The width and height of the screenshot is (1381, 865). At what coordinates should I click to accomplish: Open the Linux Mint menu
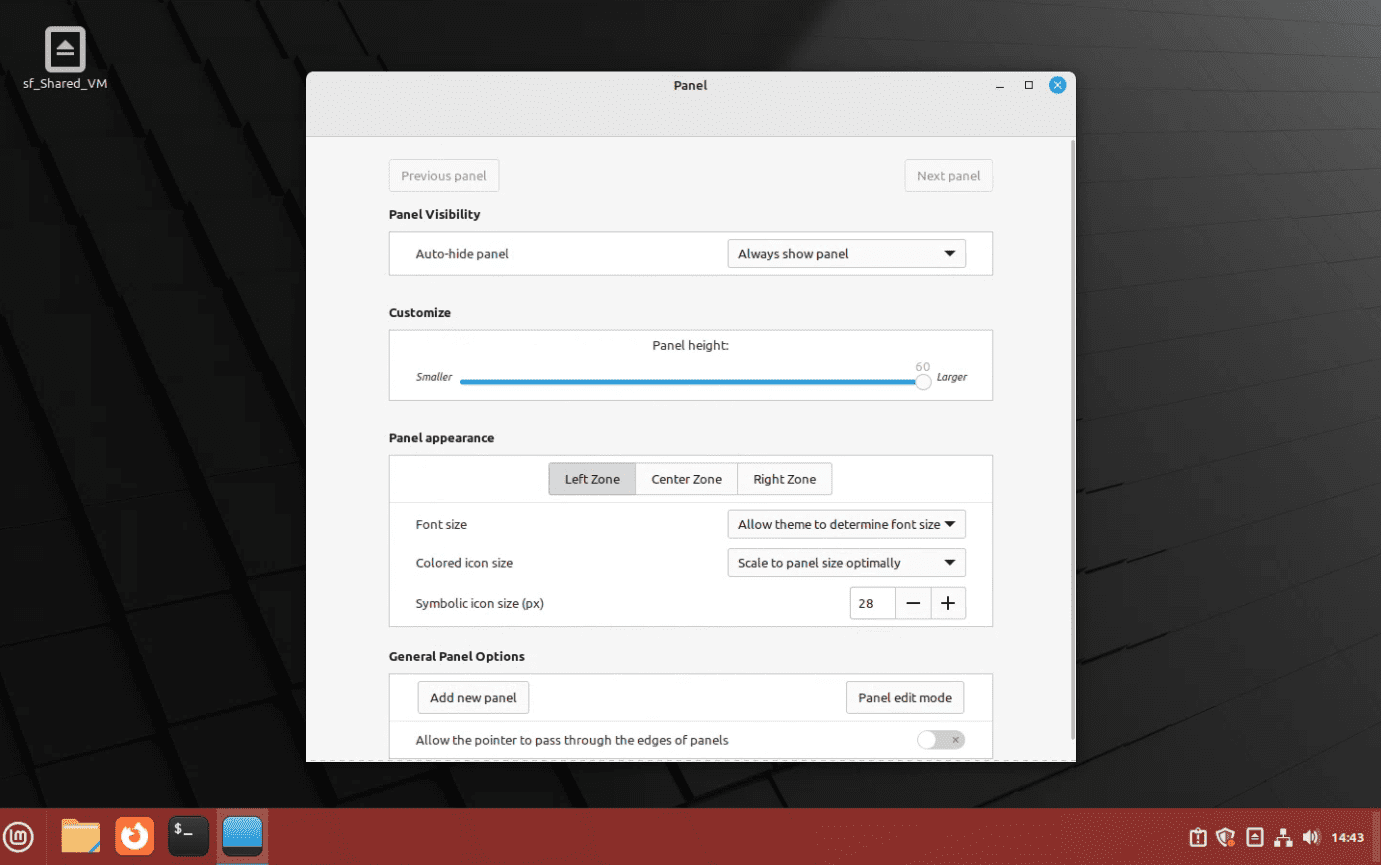(19, 836)
